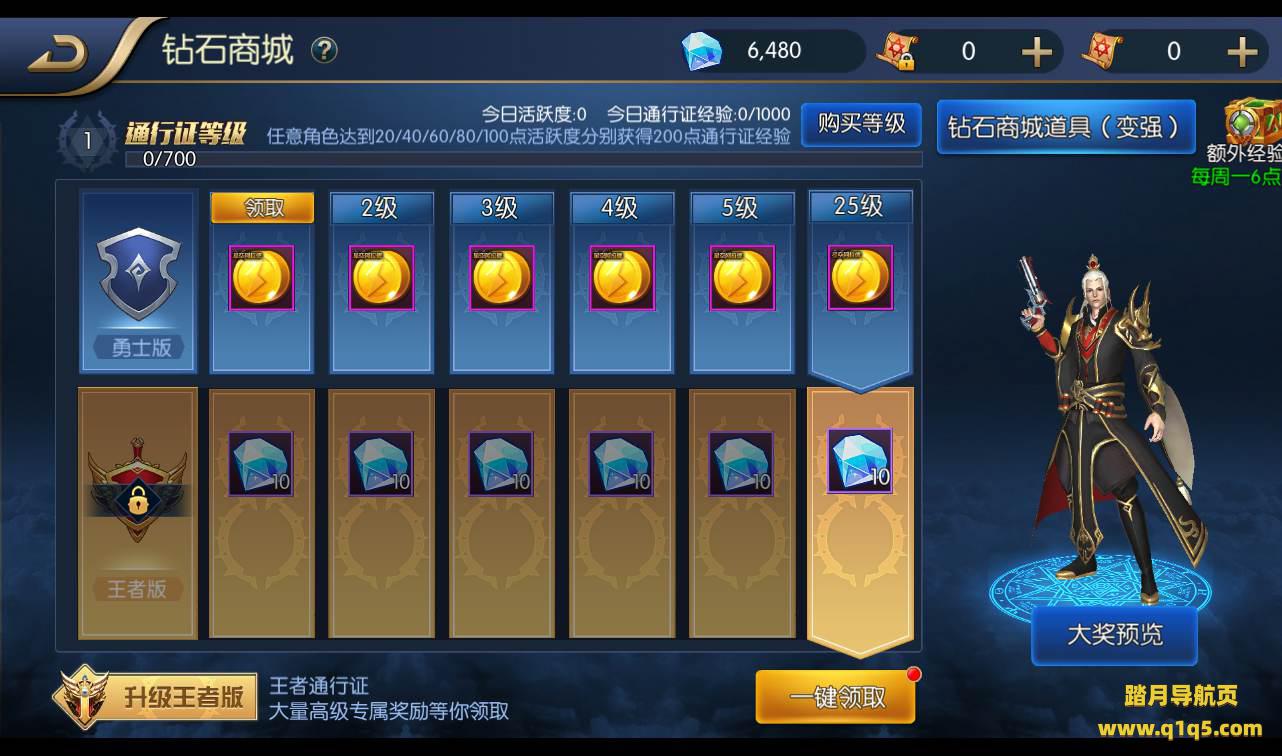Add more locked scroll tickets with plus
The image size is (1282, 756).
click(x=1037, y=51)
